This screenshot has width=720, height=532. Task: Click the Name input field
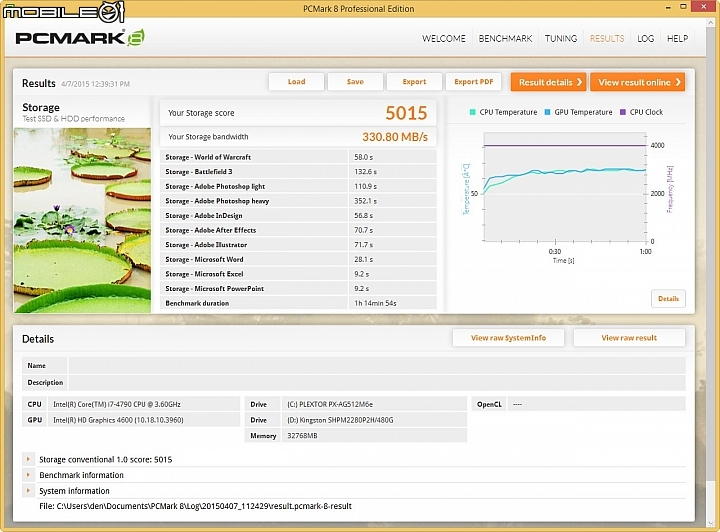pyautogui.click(x=377, y=365)
